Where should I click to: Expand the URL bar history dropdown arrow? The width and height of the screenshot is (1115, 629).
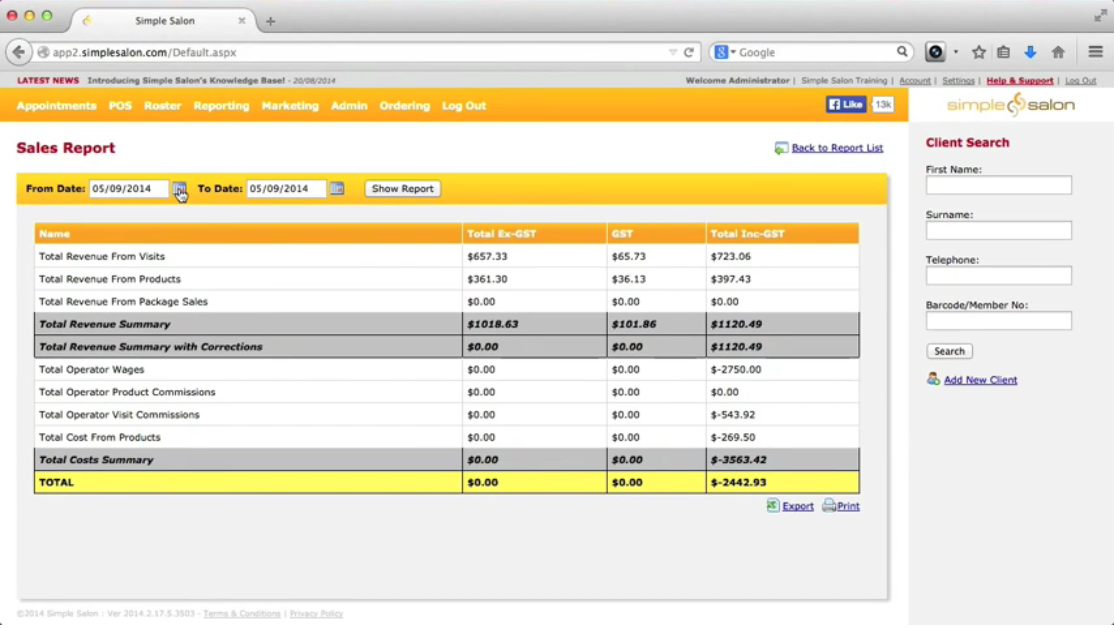[x=673, y=52]
